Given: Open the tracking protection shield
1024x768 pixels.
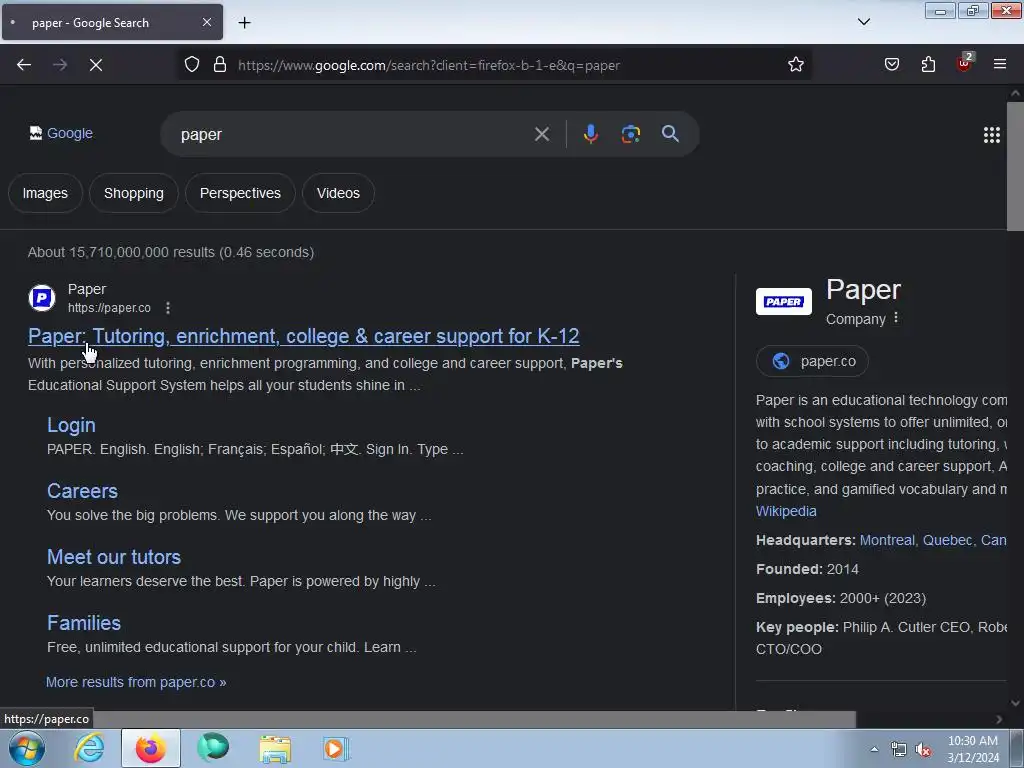Looking at the screenshot, I should [191, 65].
